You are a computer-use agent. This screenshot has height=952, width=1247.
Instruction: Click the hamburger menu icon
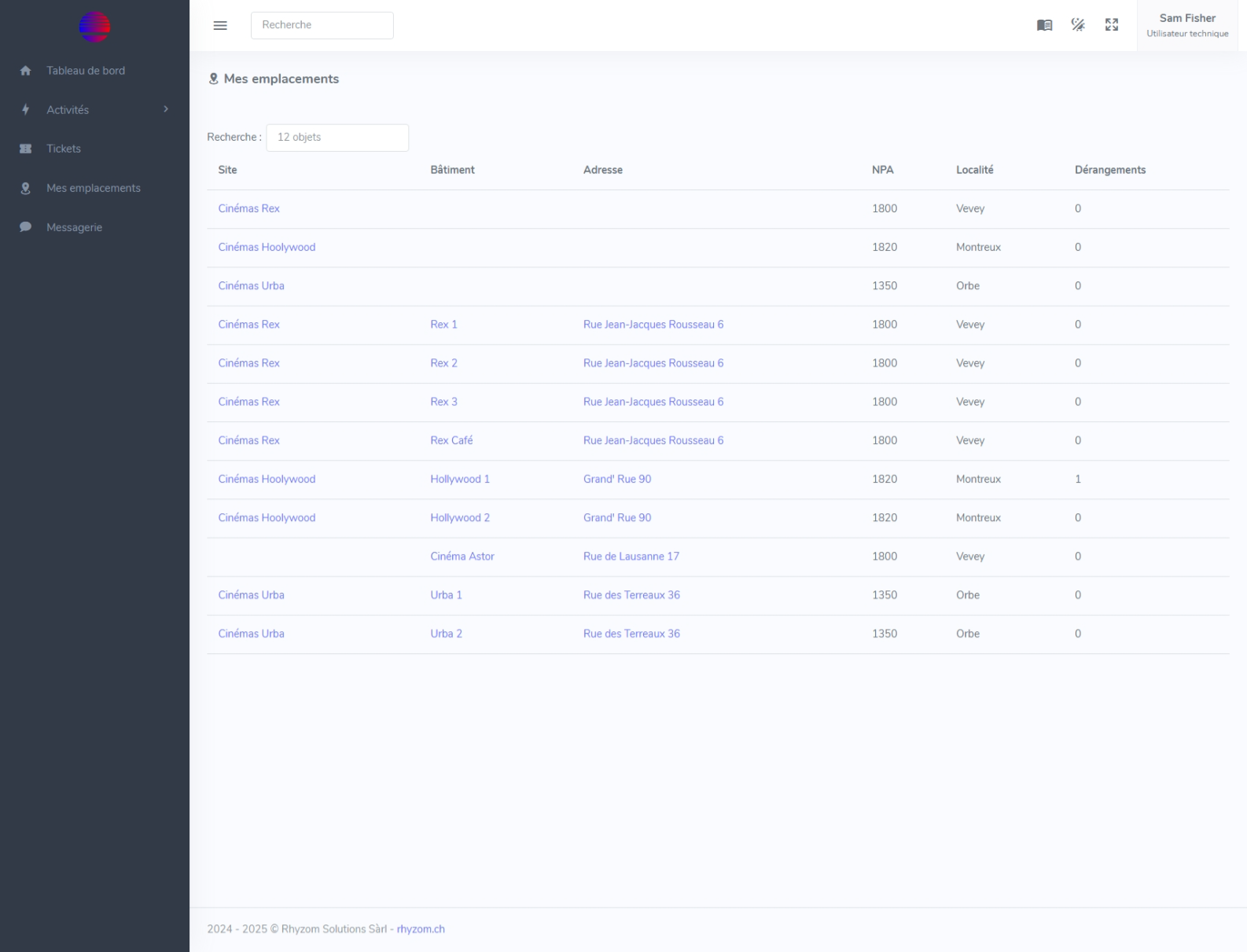[220, 25]
